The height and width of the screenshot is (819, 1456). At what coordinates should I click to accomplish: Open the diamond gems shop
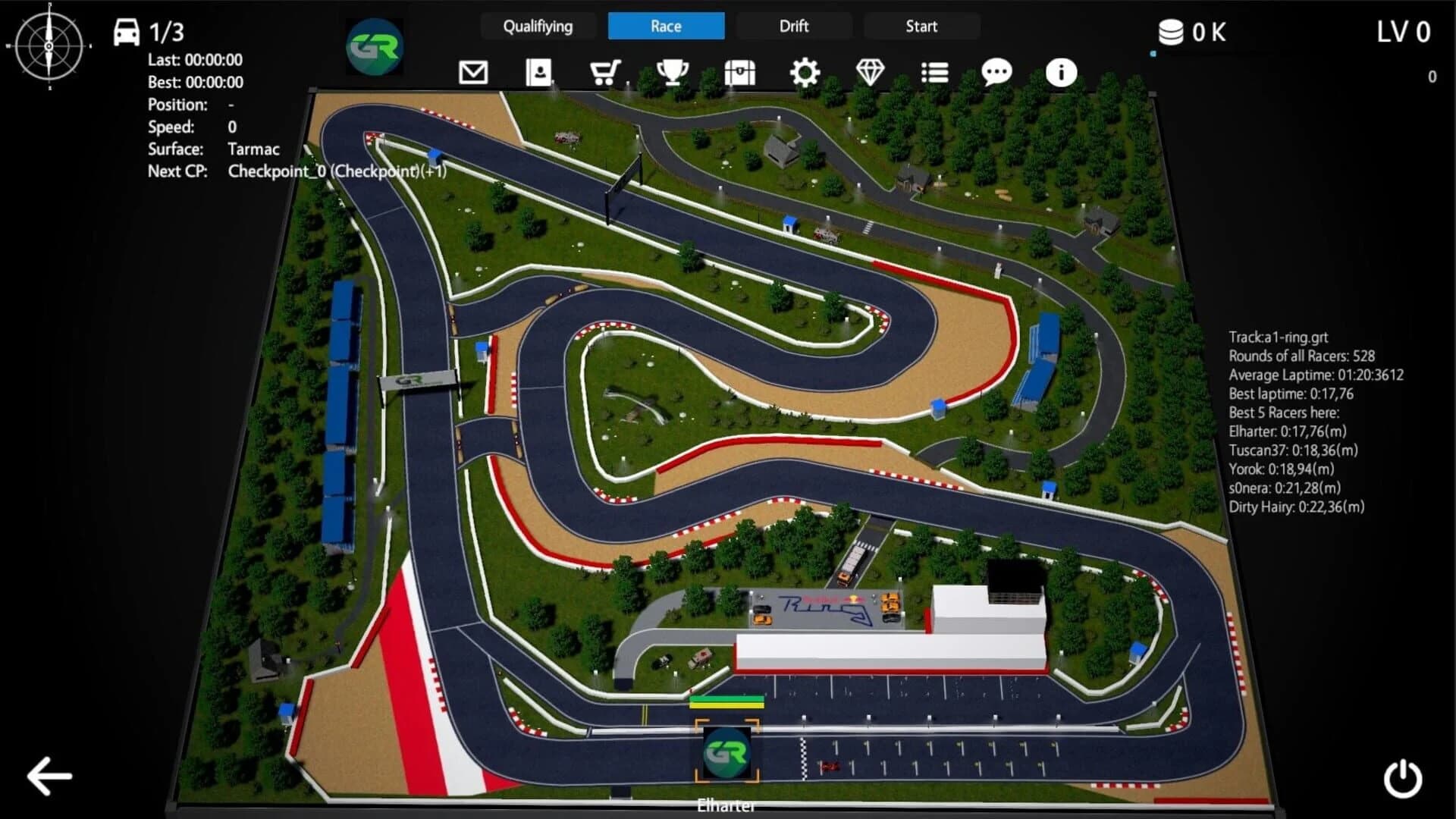[x=871, y=72]
